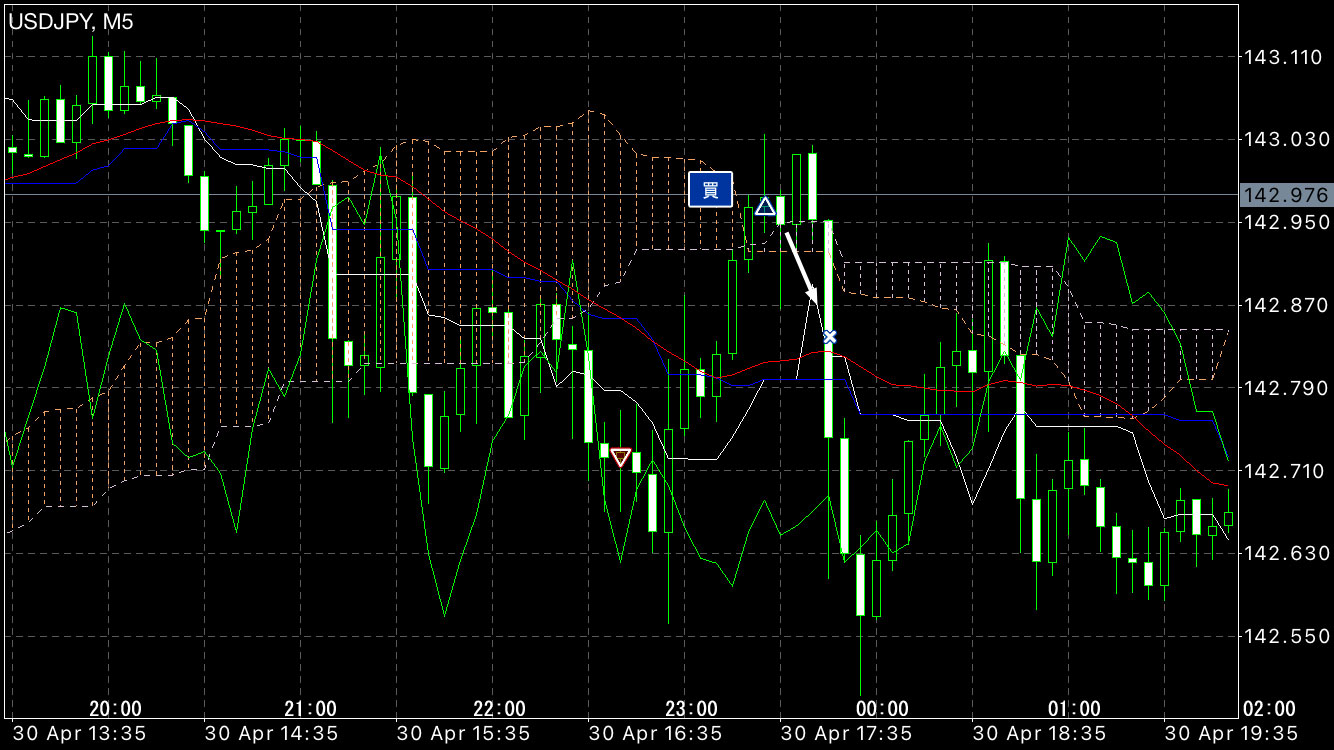Click the 142.790 price axis label
1334x750 pixels.
click(1284, 387)
